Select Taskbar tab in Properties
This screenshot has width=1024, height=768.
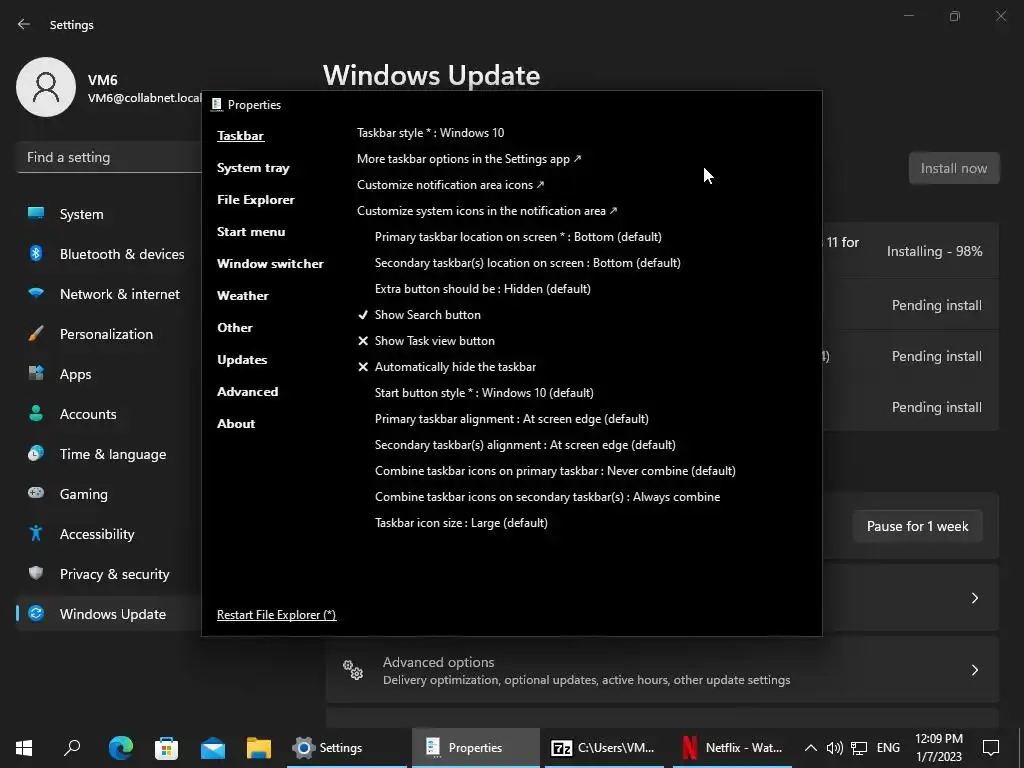pyautogui.click(x=240, y=136)
